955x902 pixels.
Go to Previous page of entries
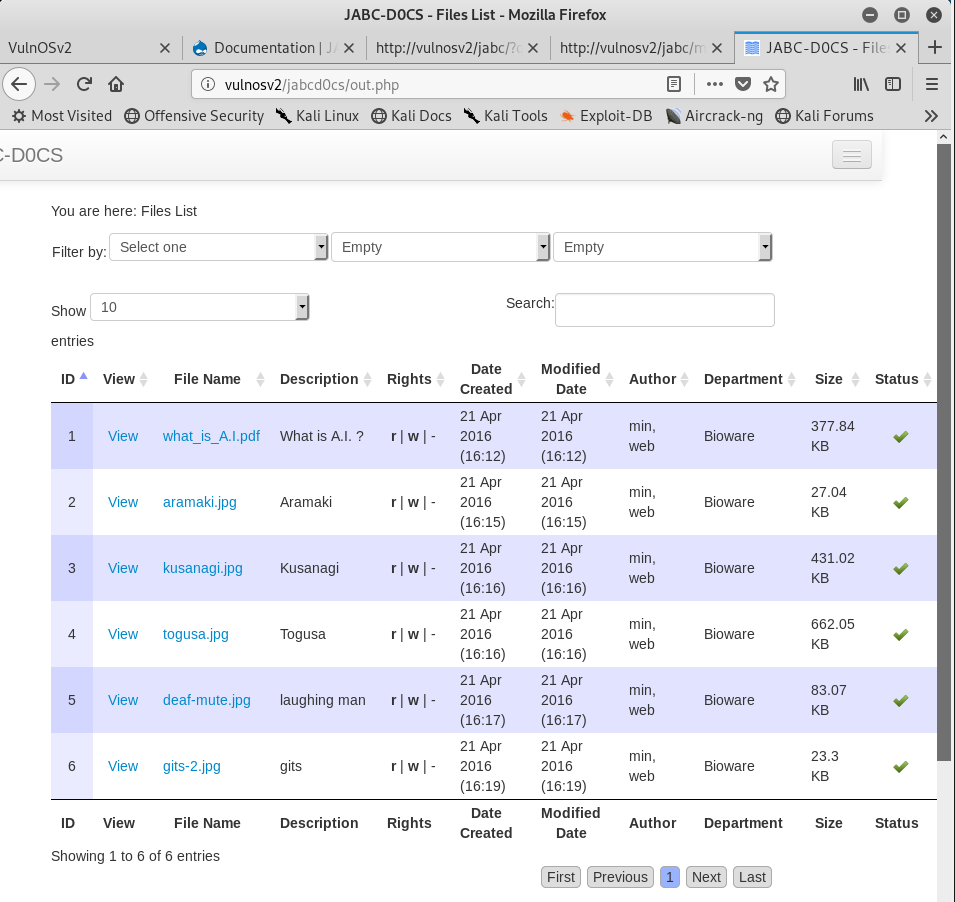620,877
